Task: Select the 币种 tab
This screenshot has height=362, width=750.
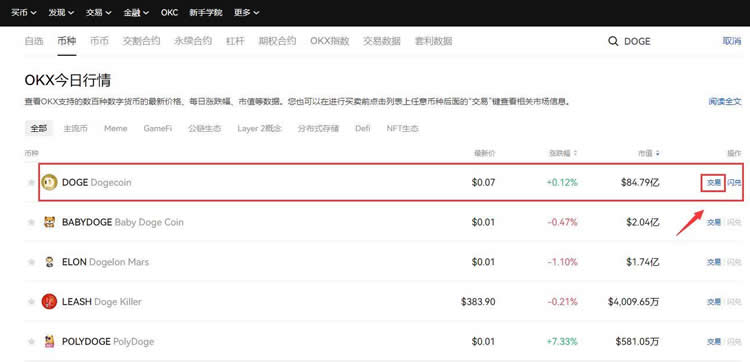Action: click(x=66, y=41)
